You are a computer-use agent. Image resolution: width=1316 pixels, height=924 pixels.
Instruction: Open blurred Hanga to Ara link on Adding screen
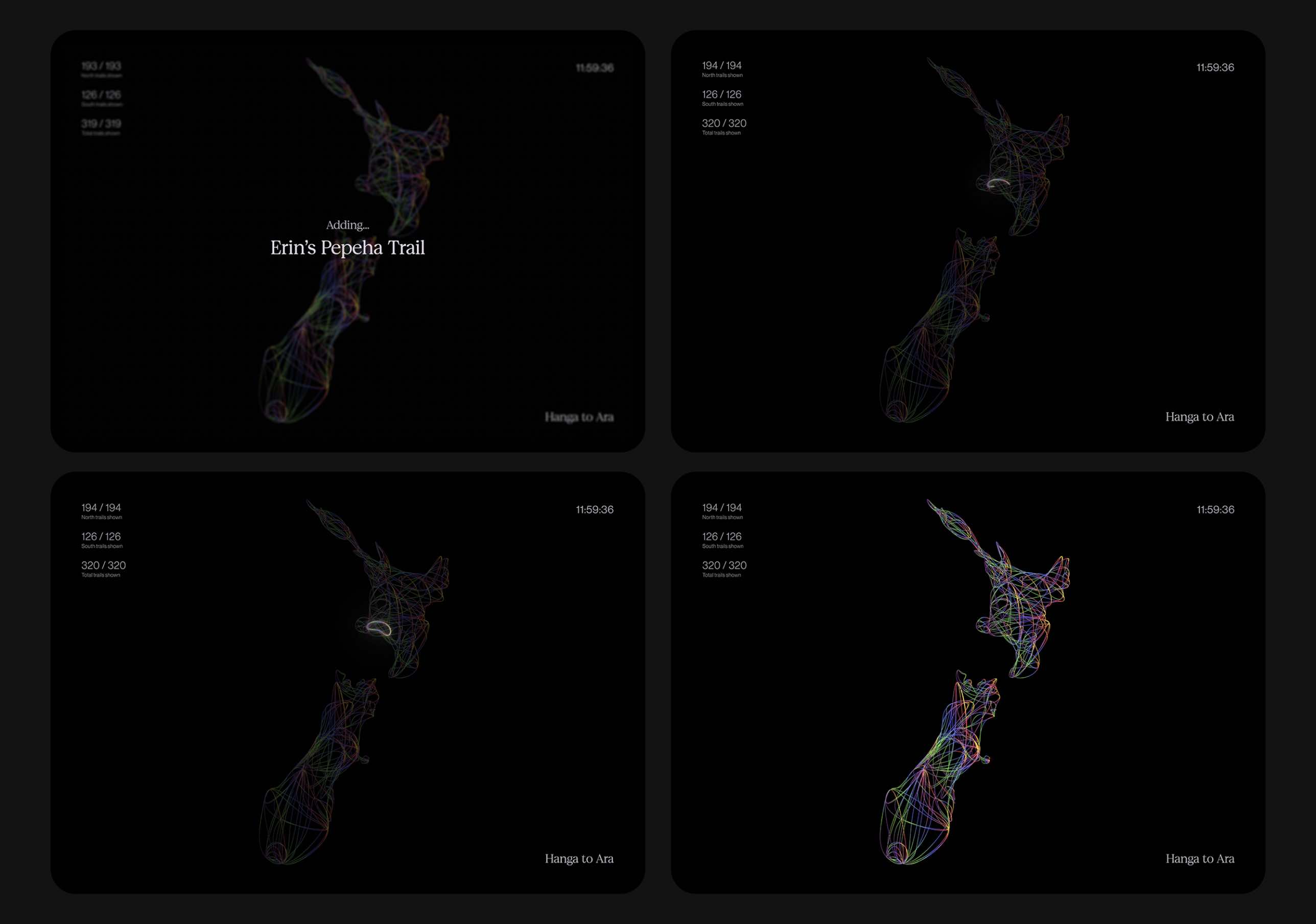pyautogui.click(x=579, y=417)
